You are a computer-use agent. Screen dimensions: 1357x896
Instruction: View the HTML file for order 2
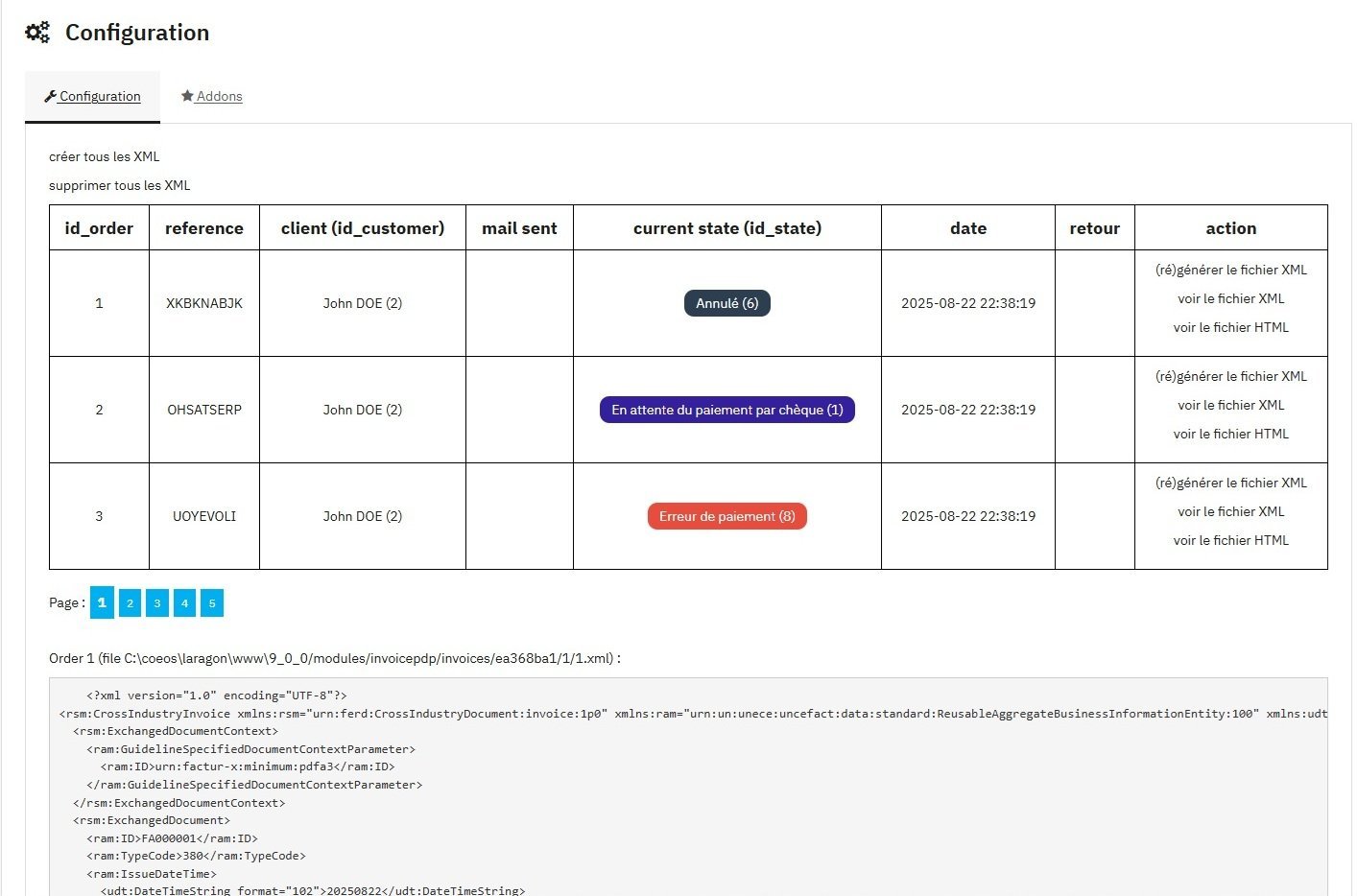[x=1231, y=434]
